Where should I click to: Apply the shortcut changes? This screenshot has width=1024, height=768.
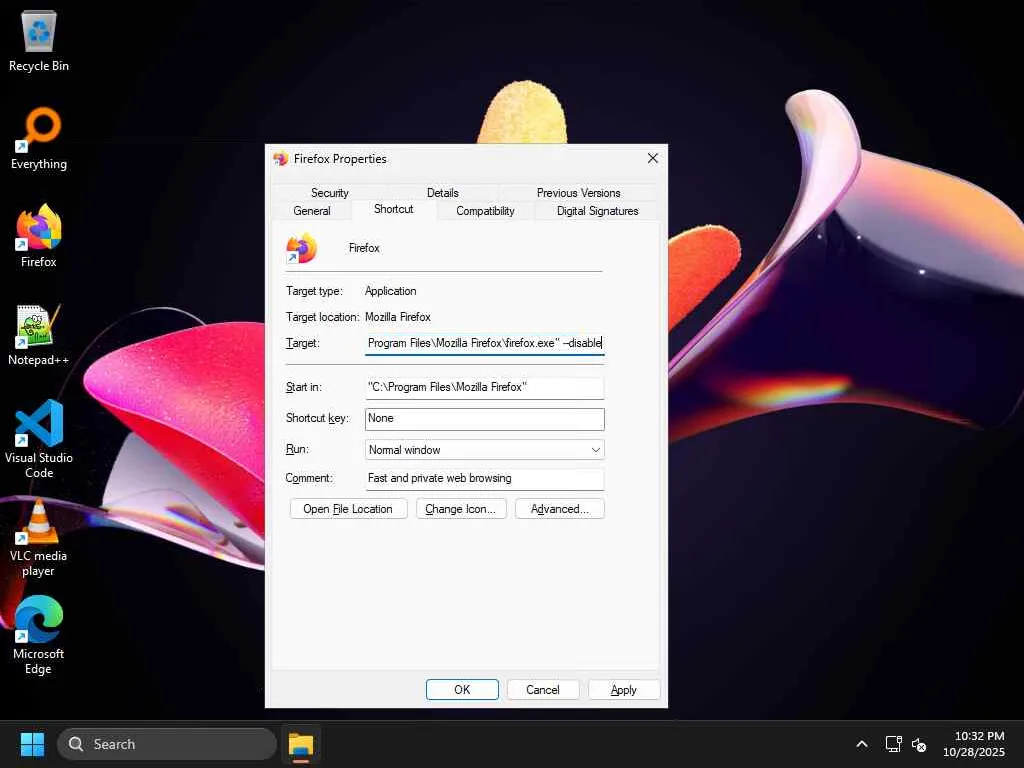[x=624, y=690]
